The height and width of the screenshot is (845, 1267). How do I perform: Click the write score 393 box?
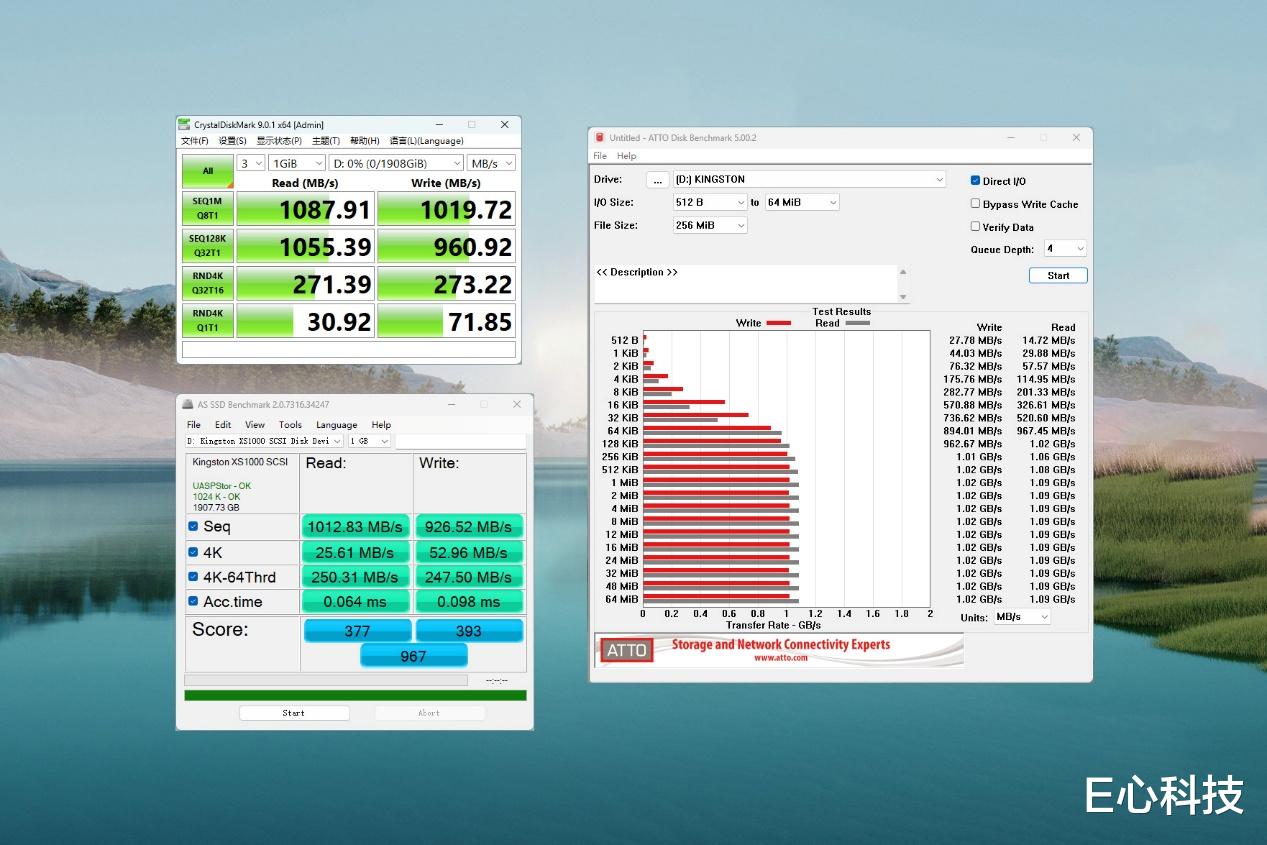click(x=469, y=631)
